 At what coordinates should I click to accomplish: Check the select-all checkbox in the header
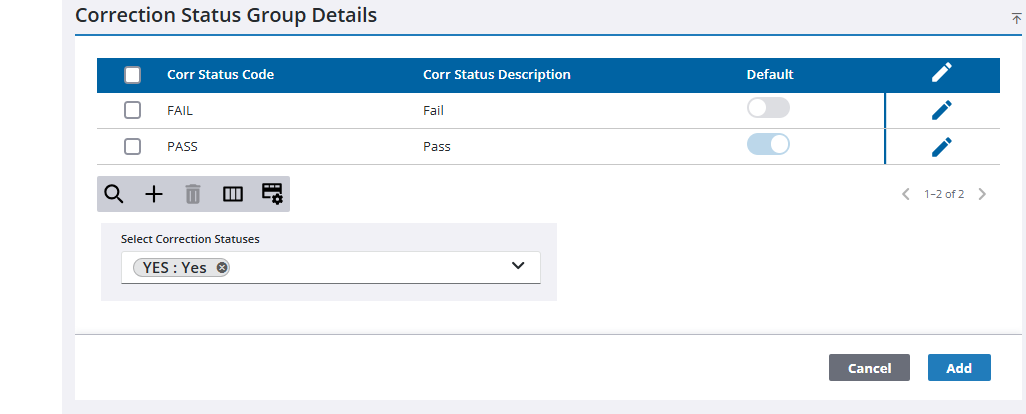pyautogui.click(x=132, y=75)
